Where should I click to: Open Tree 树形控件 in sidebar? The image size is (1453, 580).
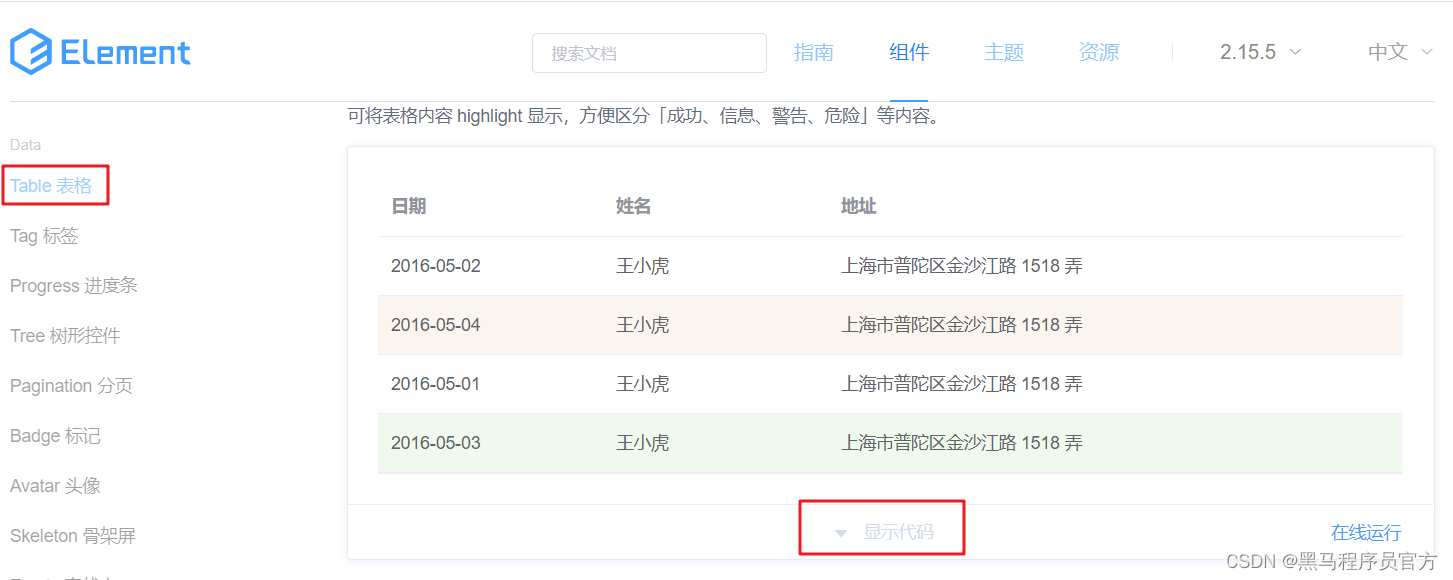pos(65,336)
